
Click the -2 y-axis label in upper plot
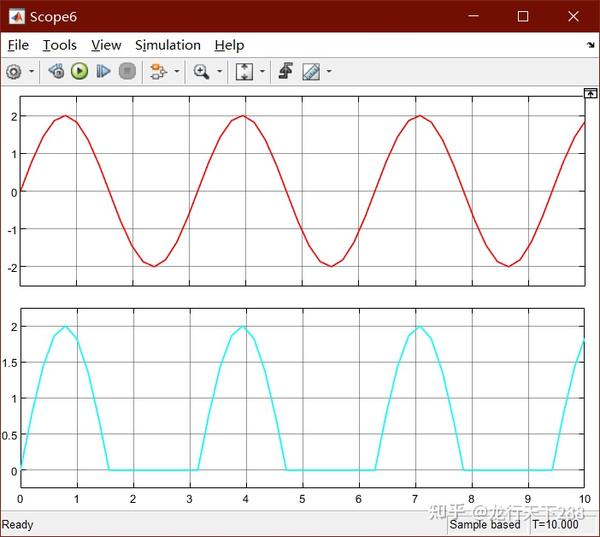(12, 268)
